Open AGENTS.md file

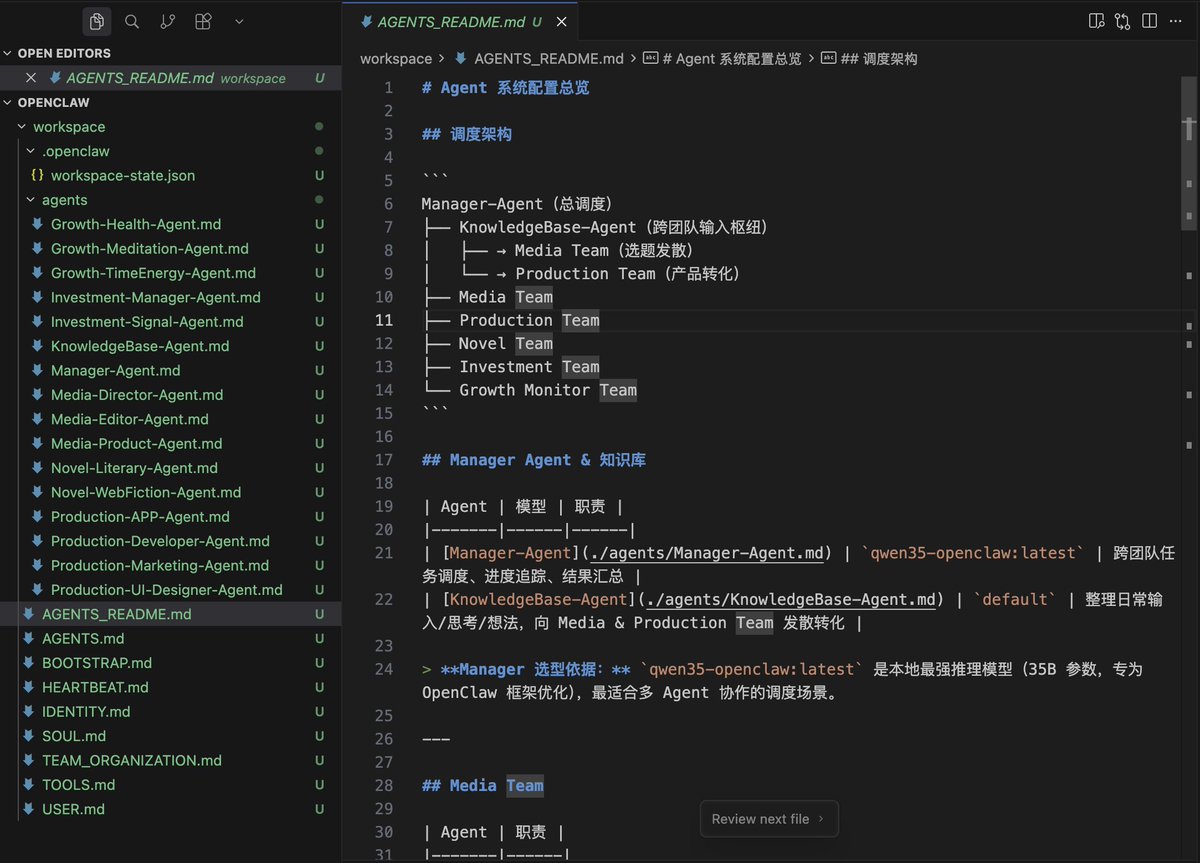83,638
